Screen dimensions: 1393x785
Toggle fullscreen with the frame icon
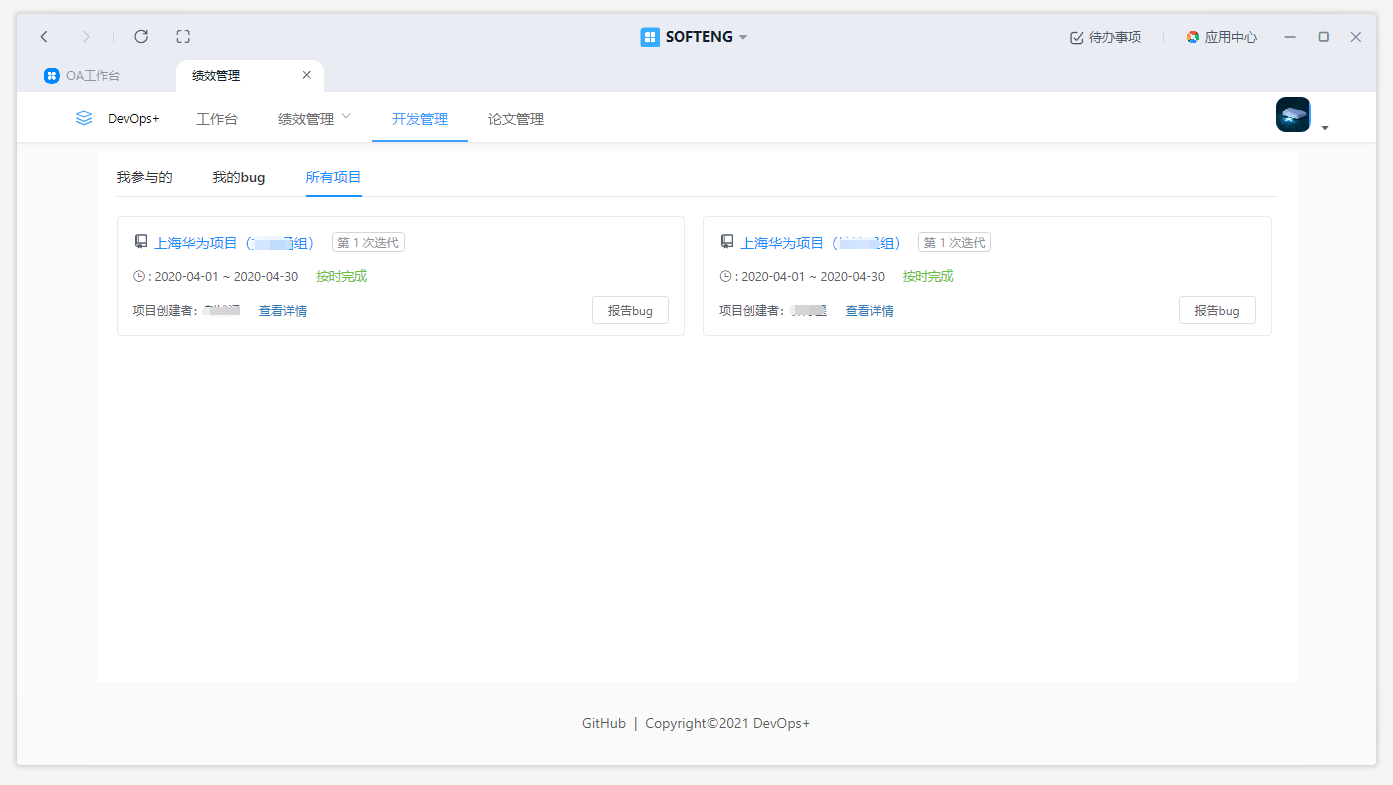[x=183, y=37]
